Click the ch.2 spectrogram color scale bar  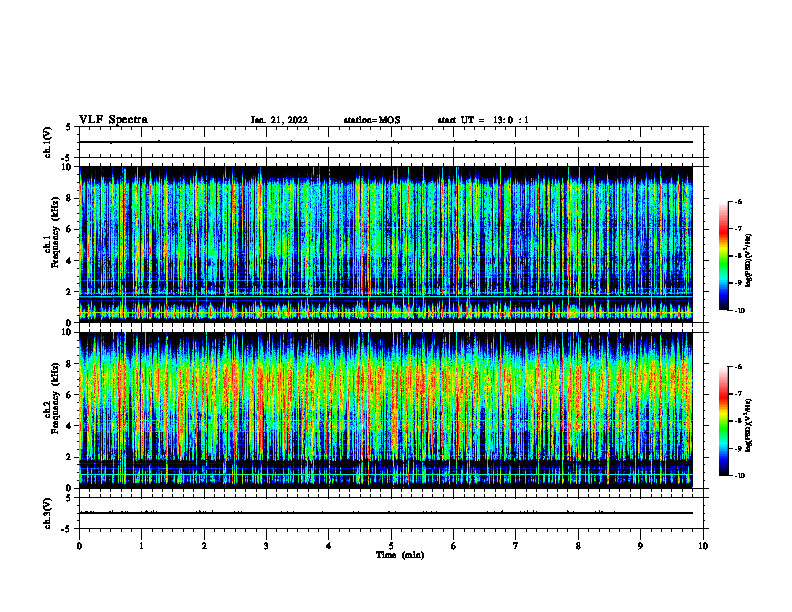pos(724,421)
